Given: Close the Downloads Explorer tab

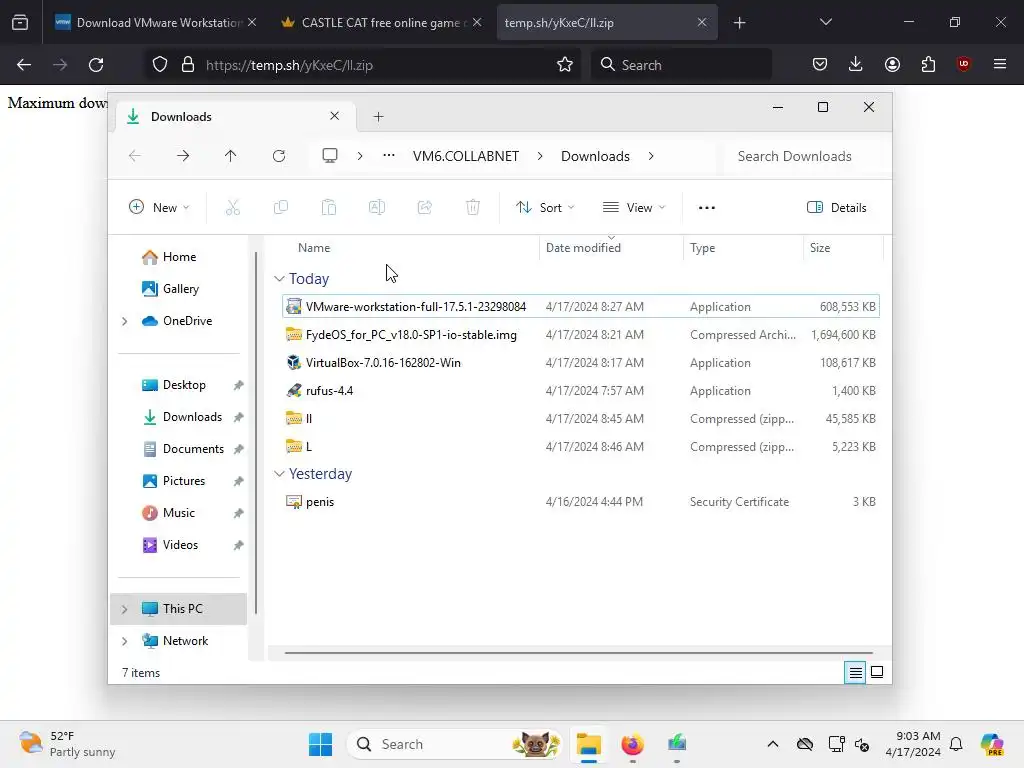Looking at the screenshot, I should [334, 116].
